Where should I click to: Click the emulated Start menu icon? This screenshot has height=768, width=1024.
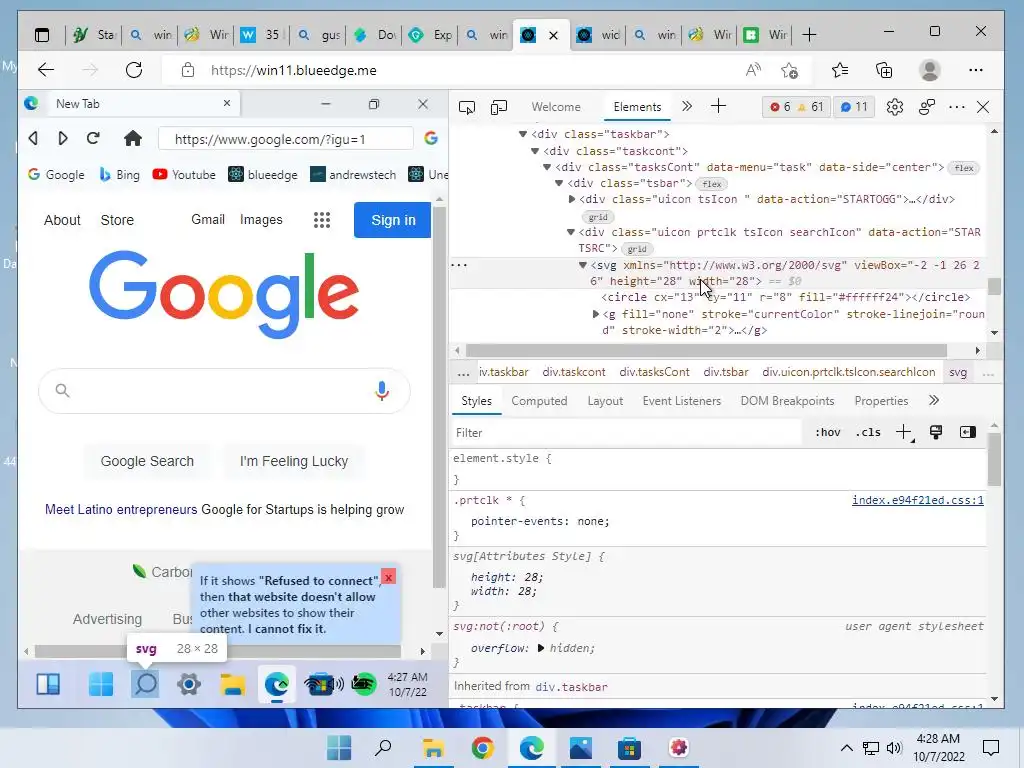101,684
